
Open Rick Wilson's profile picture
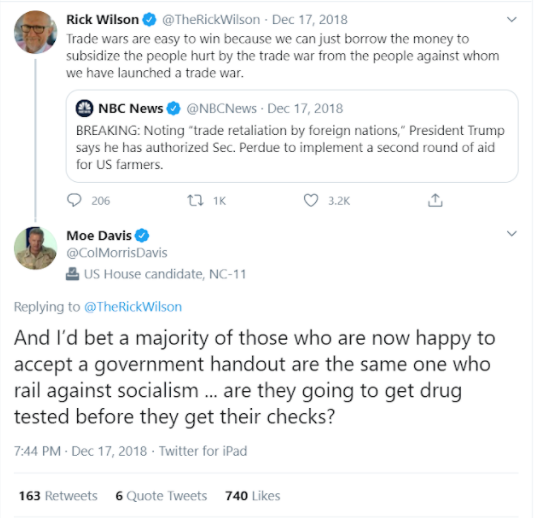(35, 32)
